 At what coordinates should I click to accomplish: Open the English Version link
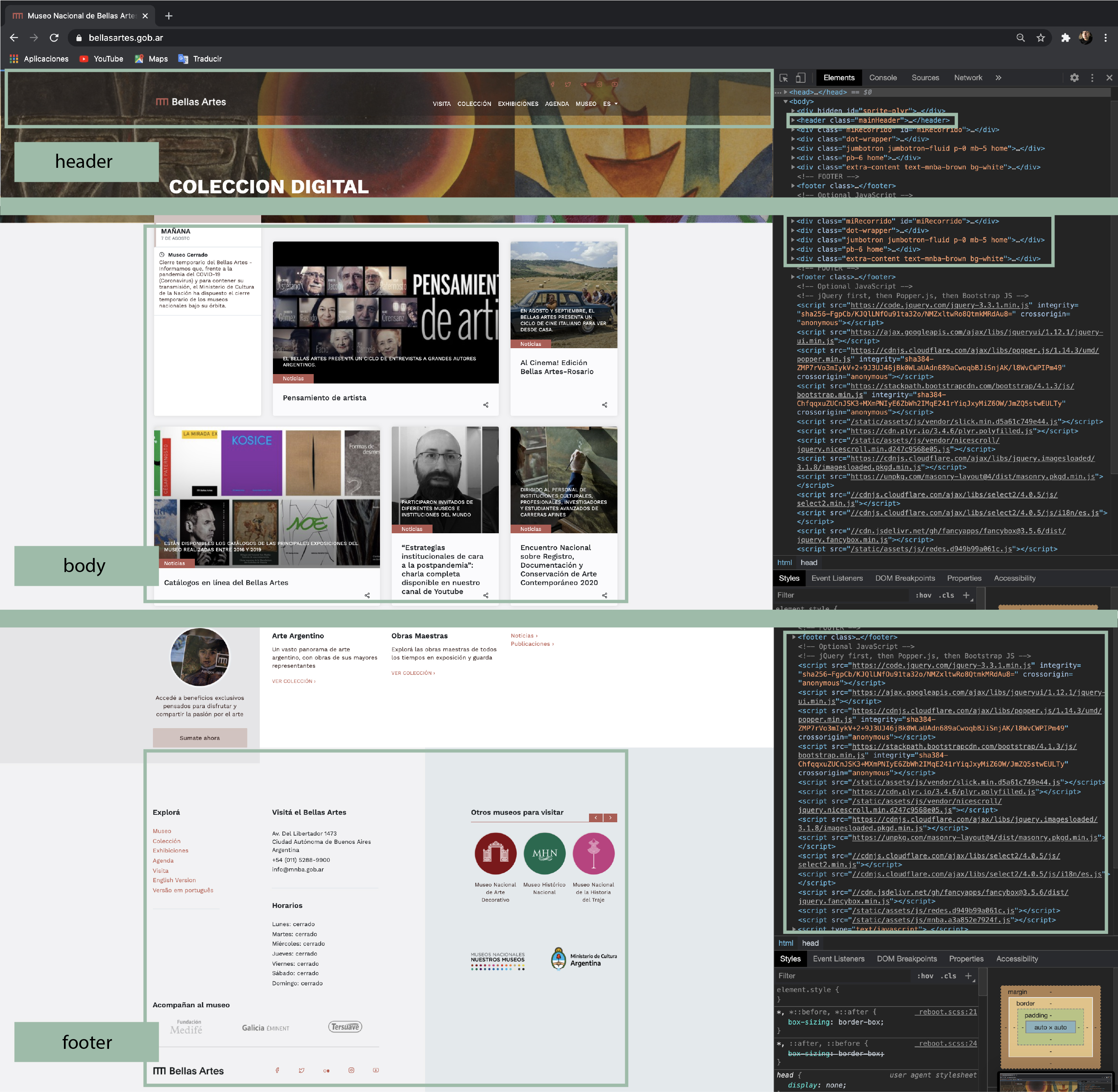(x=174, y=880)
